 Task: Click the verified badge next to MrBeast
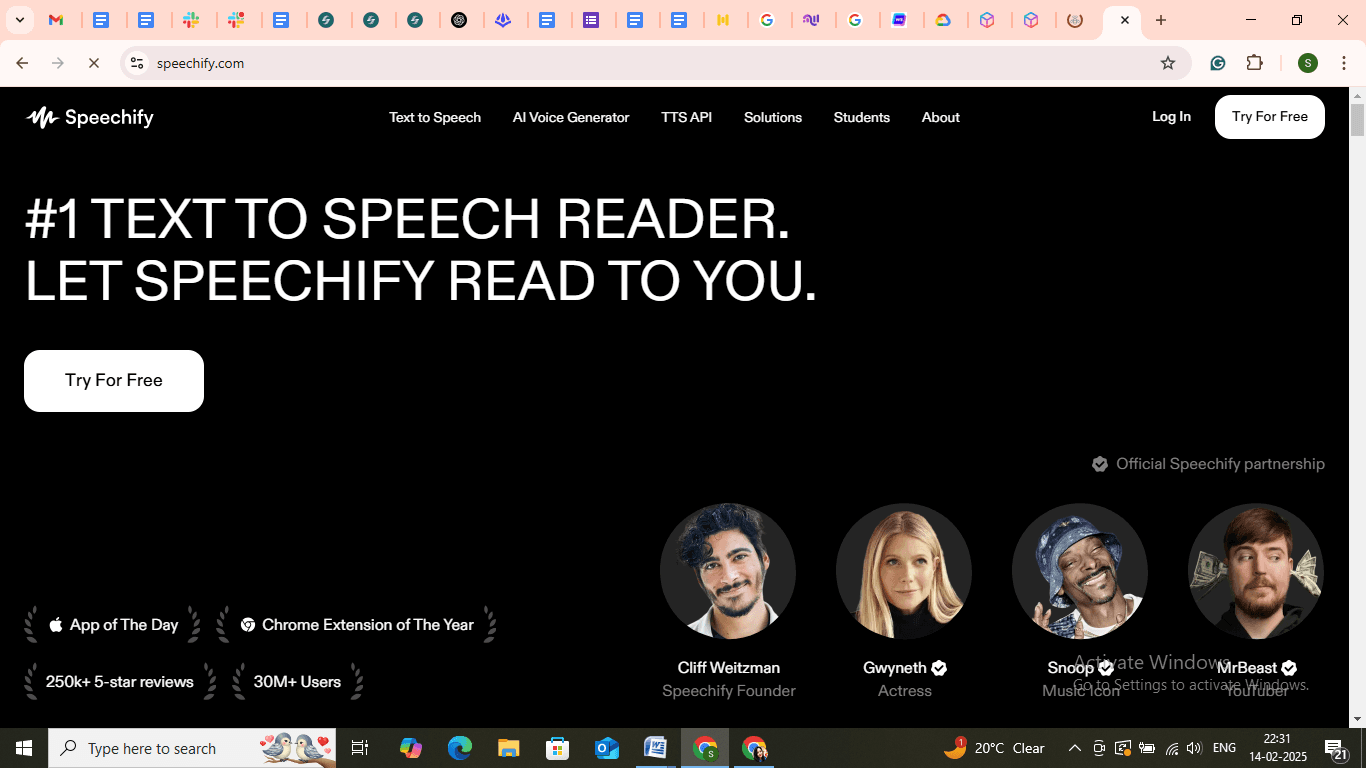(1289, 668)
